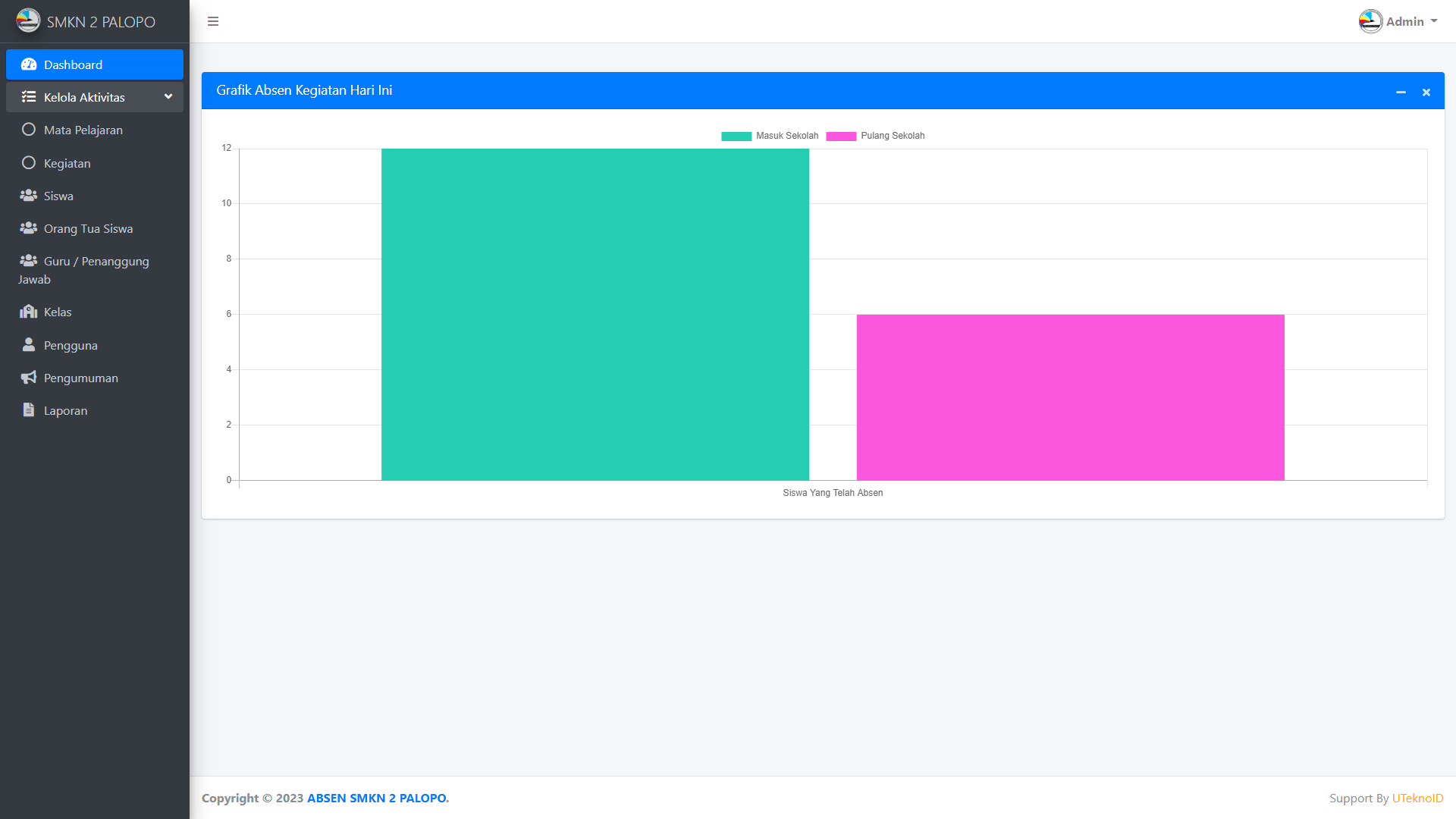Remove the chart card with X button
This screenshot has width=1456, height=819.
pos(1426,92)
